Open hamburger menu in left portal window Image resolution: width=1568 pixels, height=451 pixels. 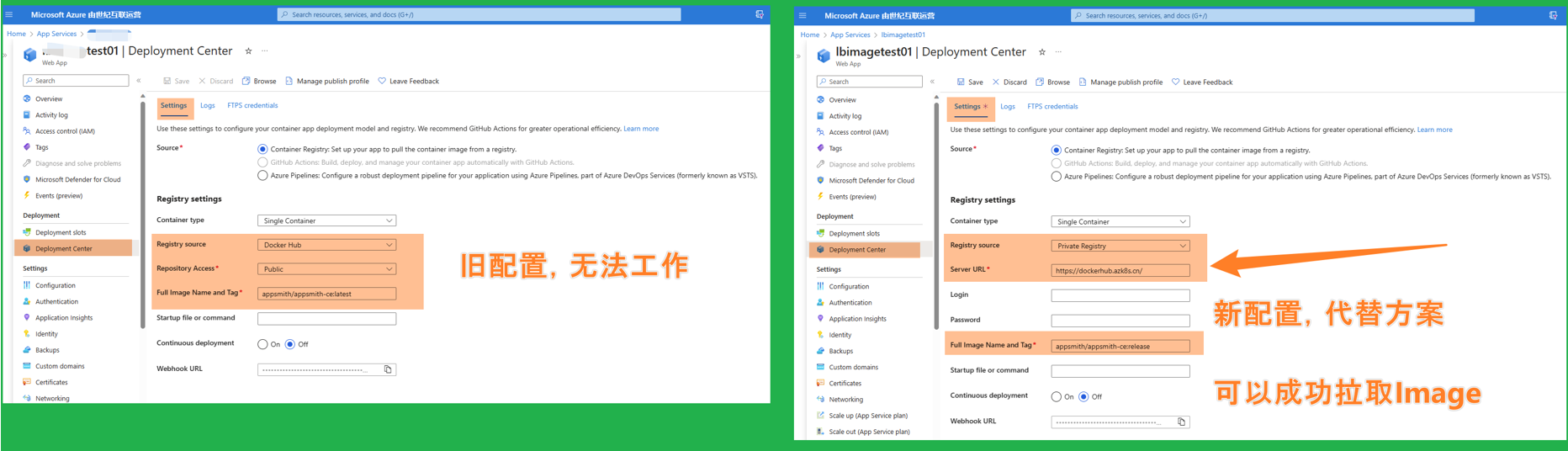pos(9,14)
